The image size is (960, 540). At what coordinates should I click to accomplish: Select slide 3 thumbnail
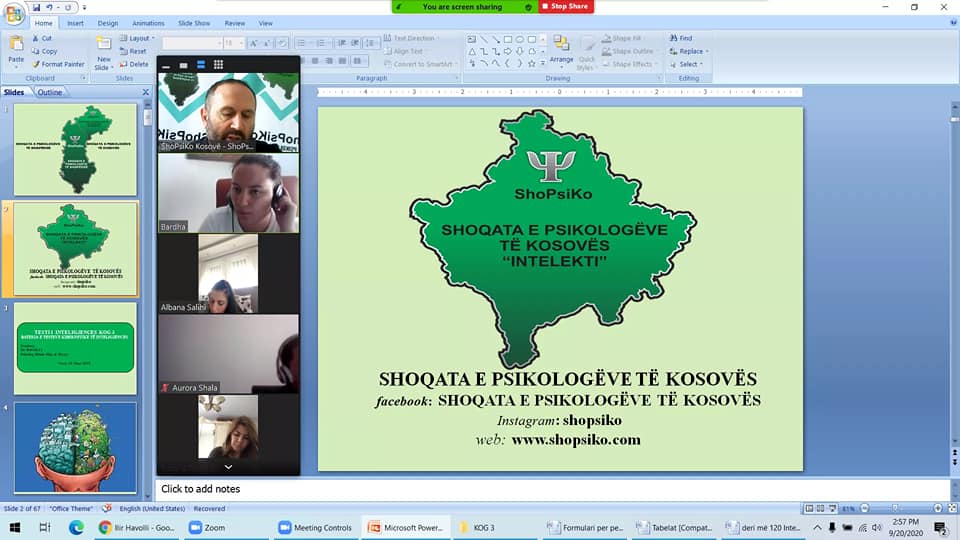[x=75, y=348]
